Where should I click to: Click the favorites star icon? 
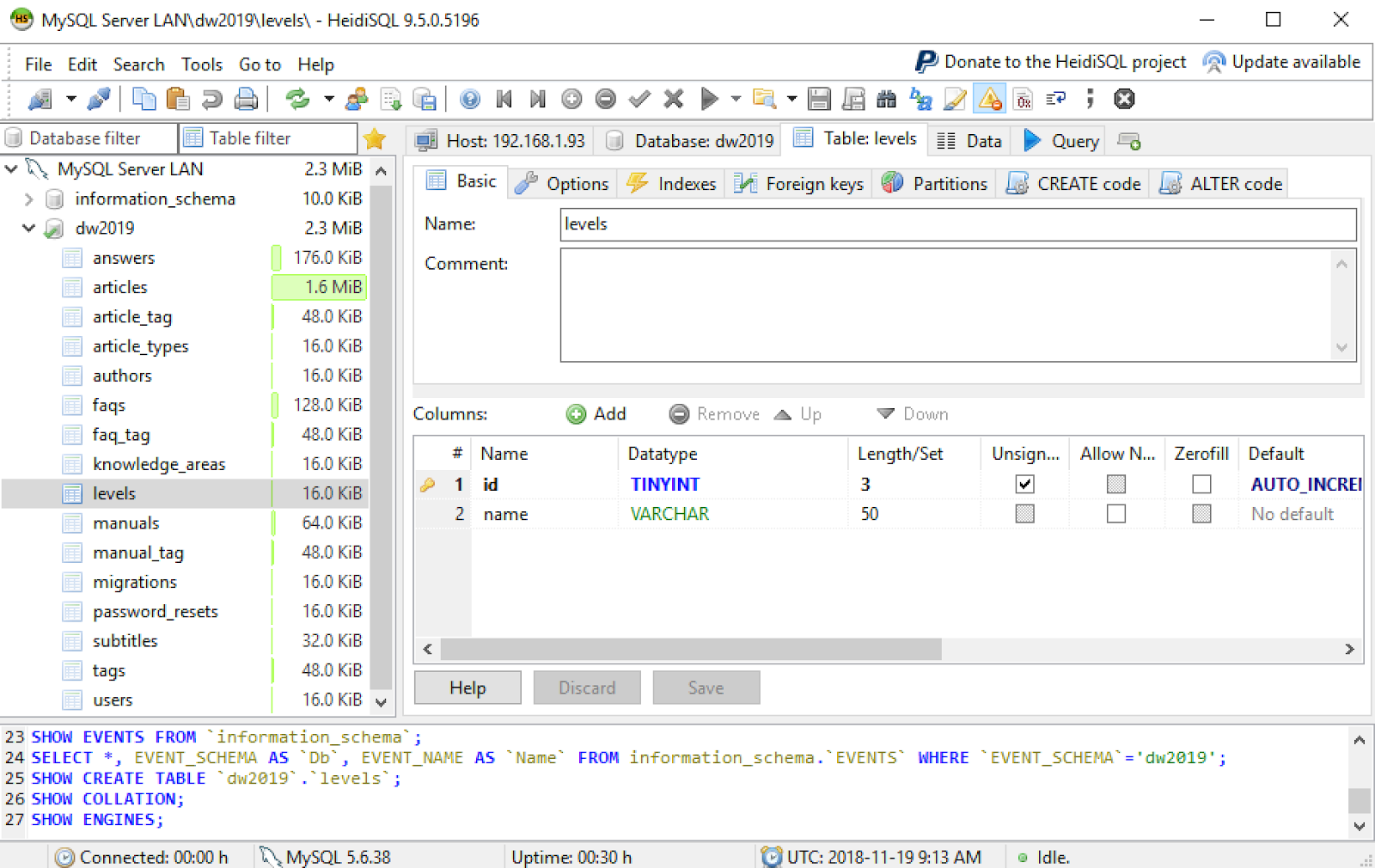pyautogui.click(x=375, y=138)
